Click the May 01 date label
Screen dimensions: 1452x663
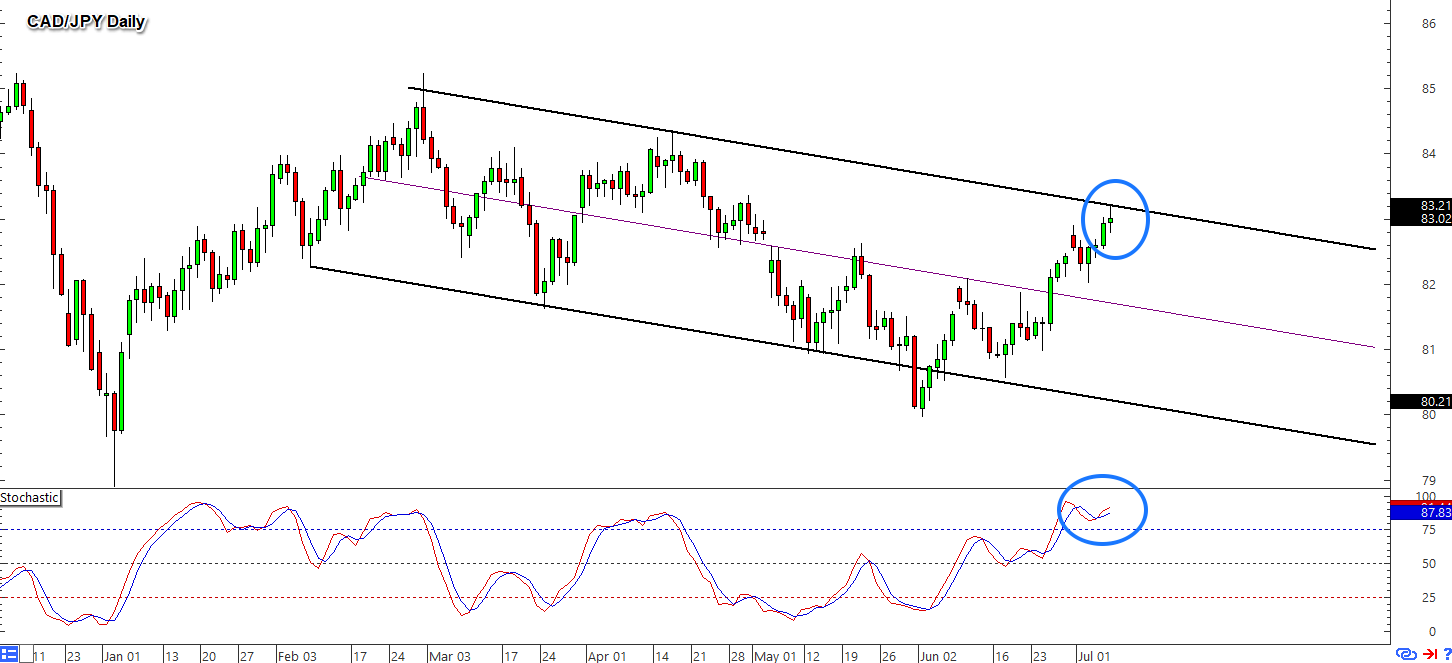coord(775,656)
